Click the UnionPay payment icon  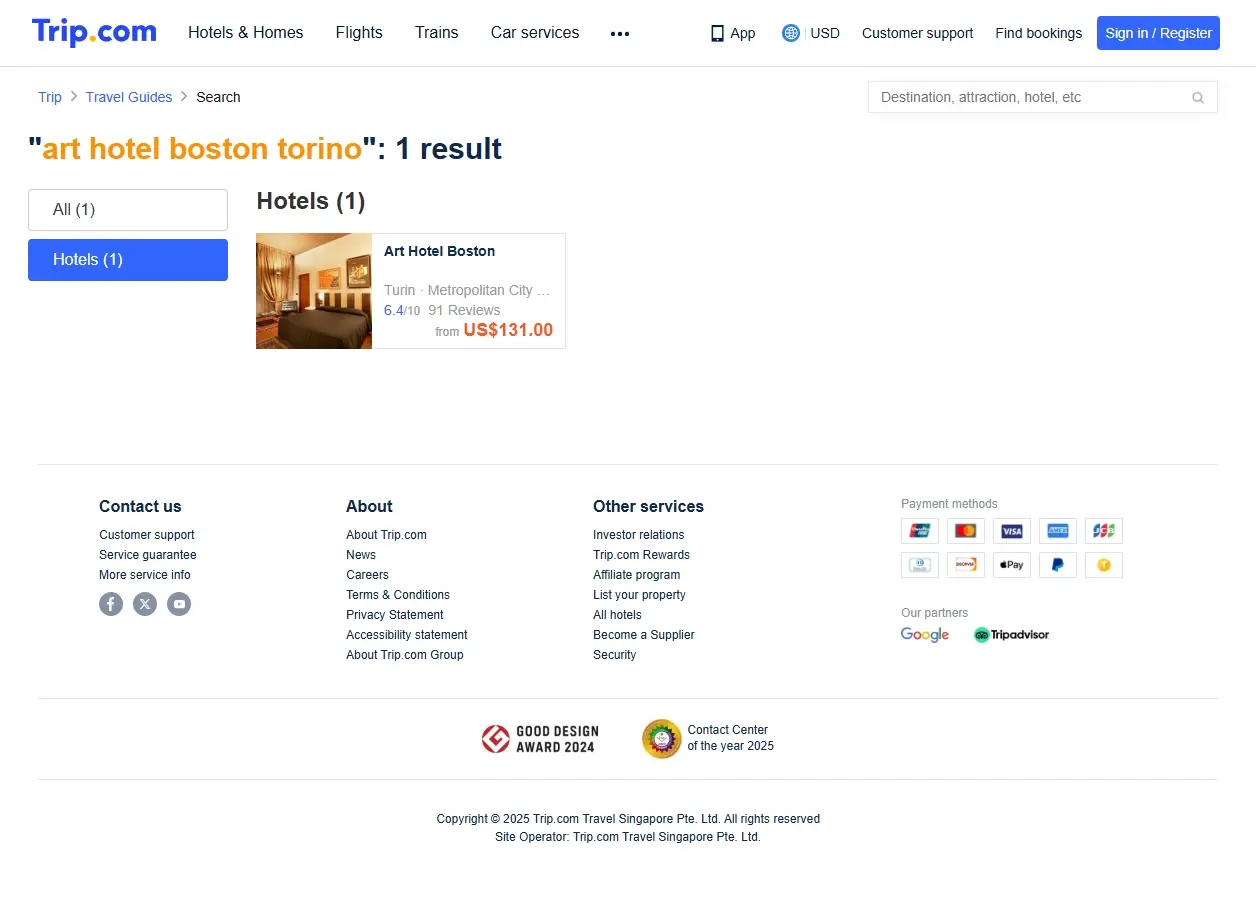pyautogui.click(x=920, y=531)
